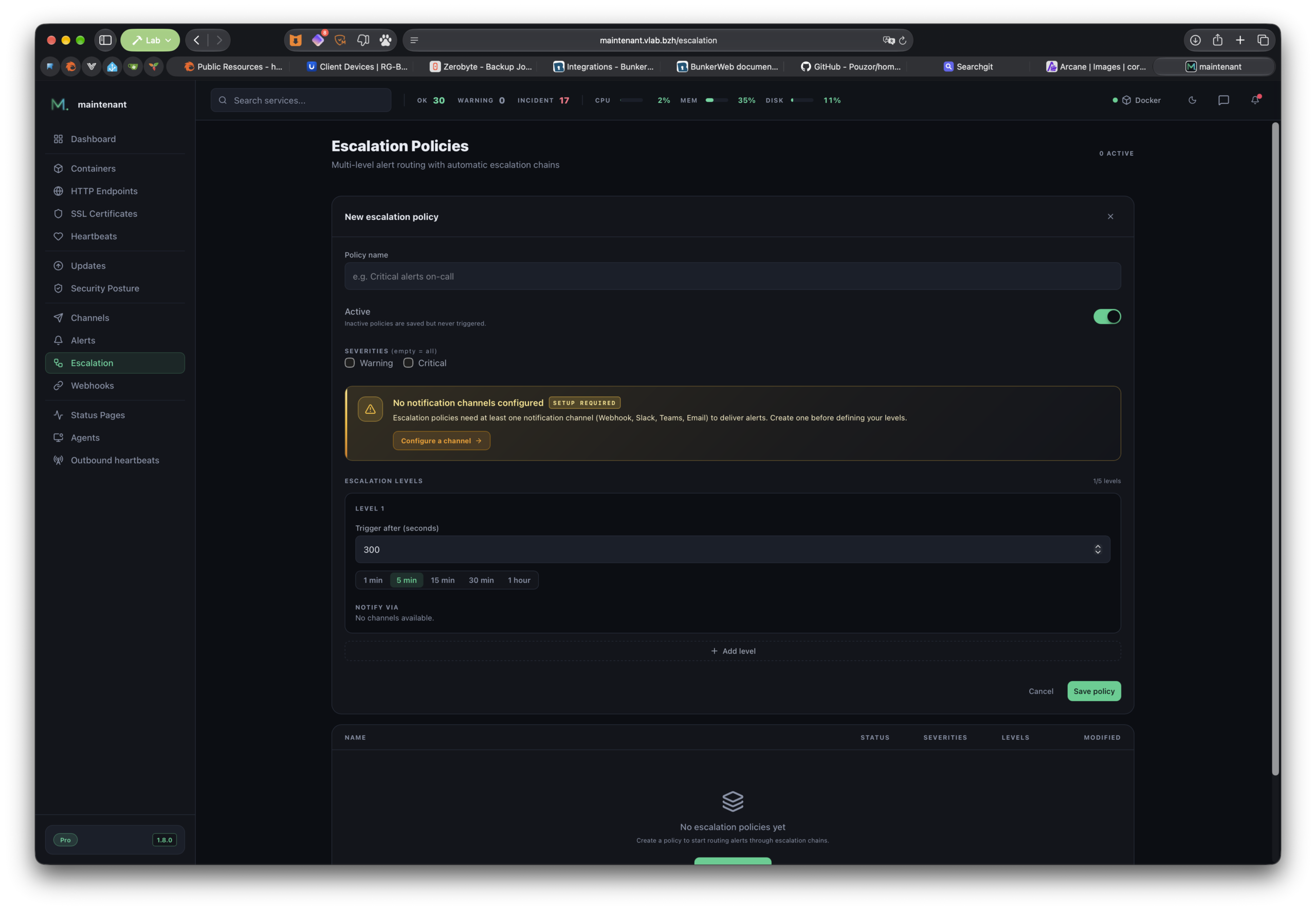
Task: Click the Security Posture shield icon
Action: (x=58, y=288)
